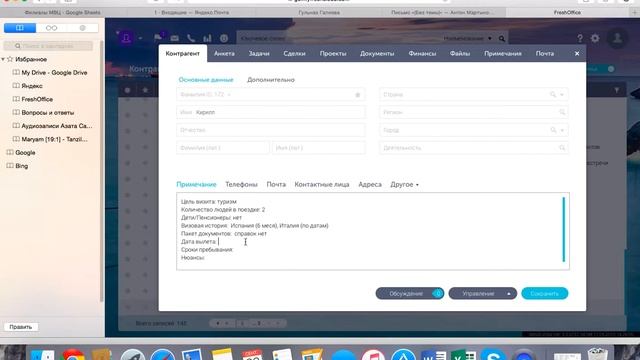Switch to the Проекты tab
The width and height of the screenshot is (640, 360).
[333, 53]
